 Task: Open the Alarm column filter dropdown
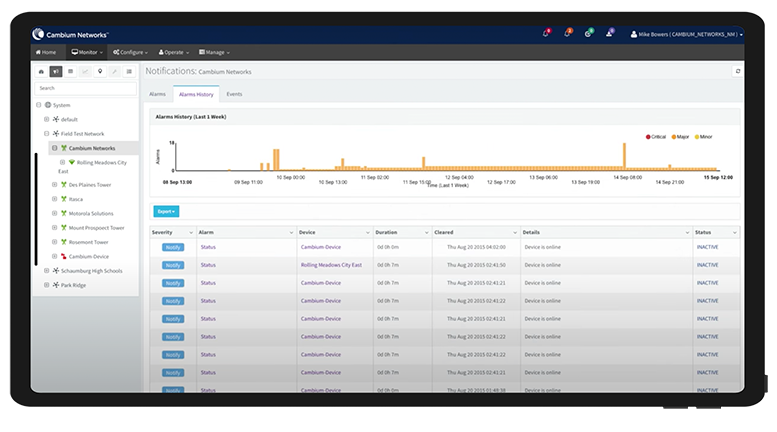[291, 232]
